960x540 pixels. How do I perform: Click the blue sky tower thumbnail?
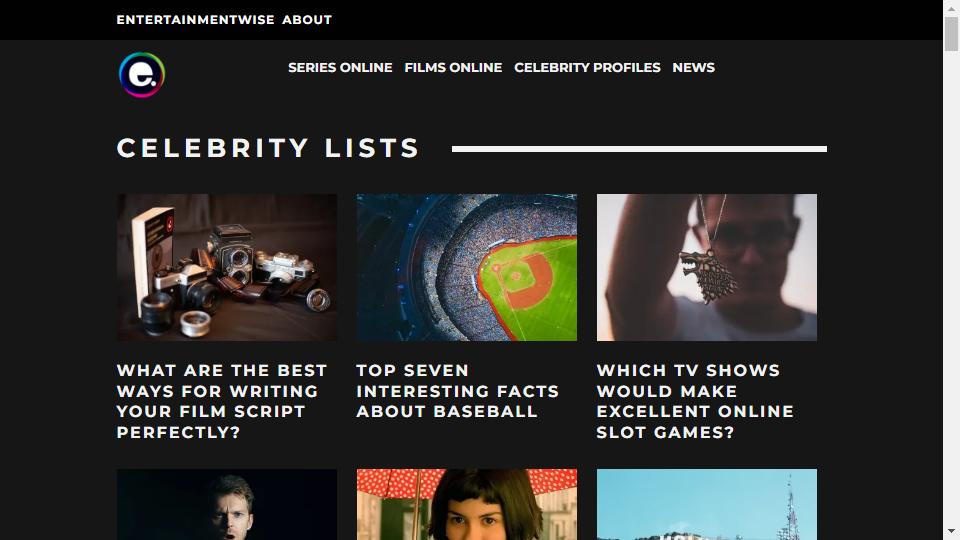coord(707,504)
